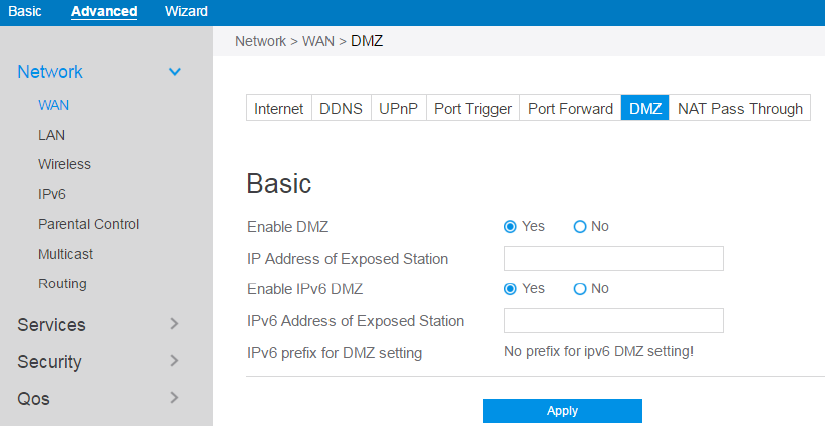Open the Internet tab
This screenshot has height=426, width=825.
(278, 109)
